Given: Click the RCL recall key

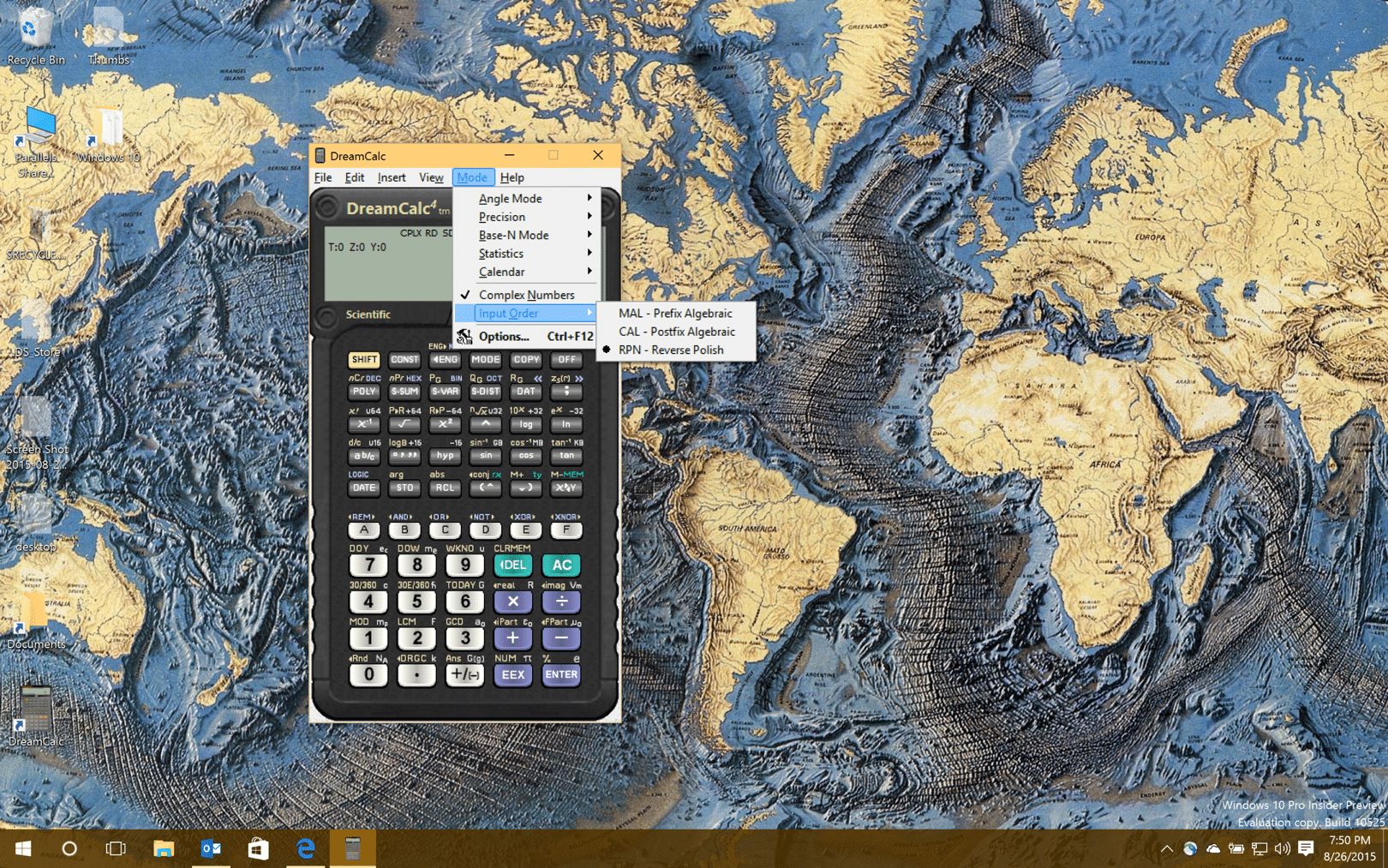Looking at the screenshot, I should click(445, 488).
